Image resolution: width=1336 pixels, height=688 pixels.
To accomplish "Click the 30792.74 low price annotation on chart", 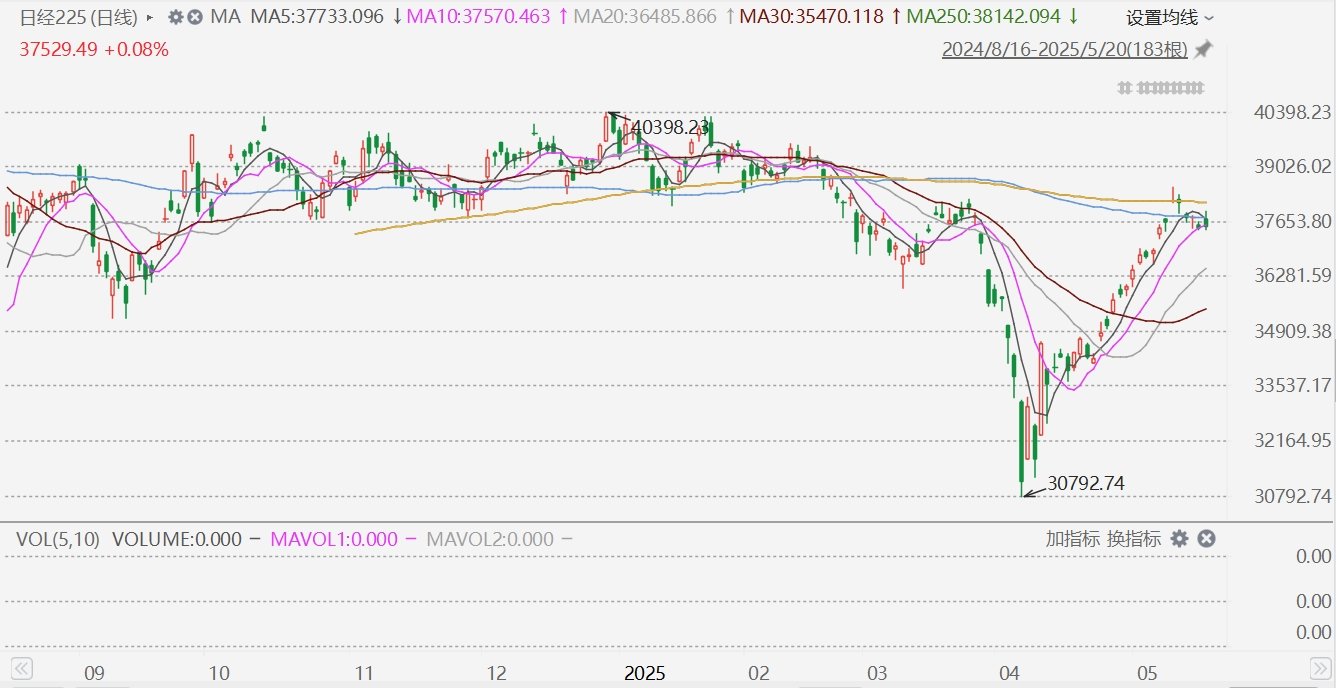I will pos(1086,483).
